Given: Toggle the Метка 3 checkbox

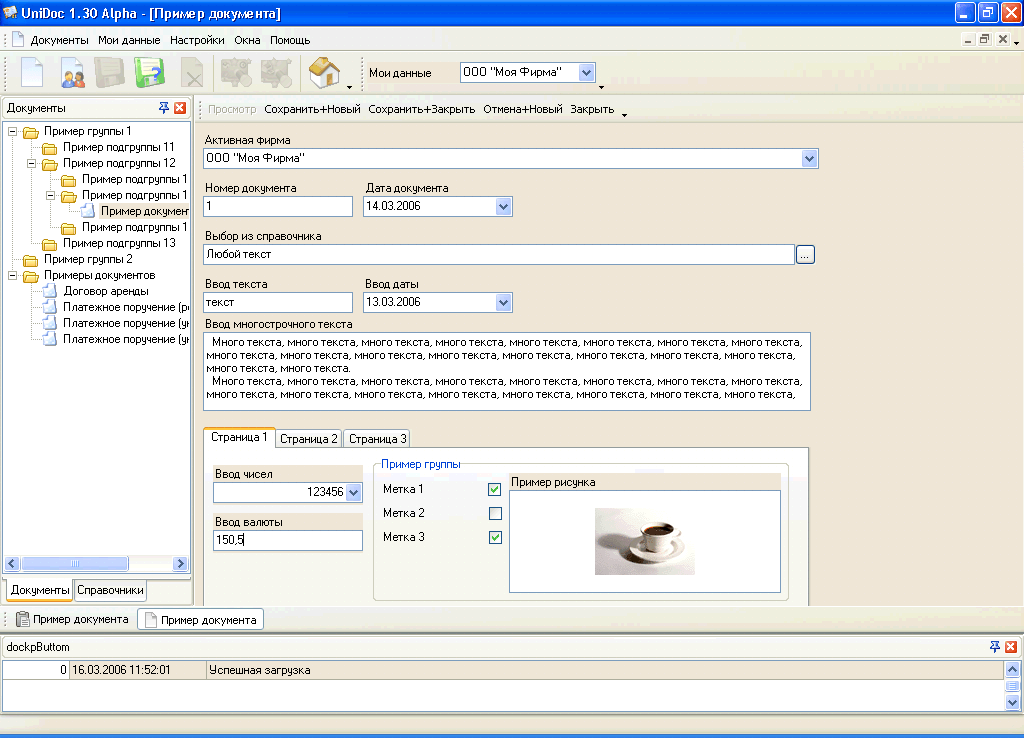Looking at the screenshot, I should [x=494, y=538].
